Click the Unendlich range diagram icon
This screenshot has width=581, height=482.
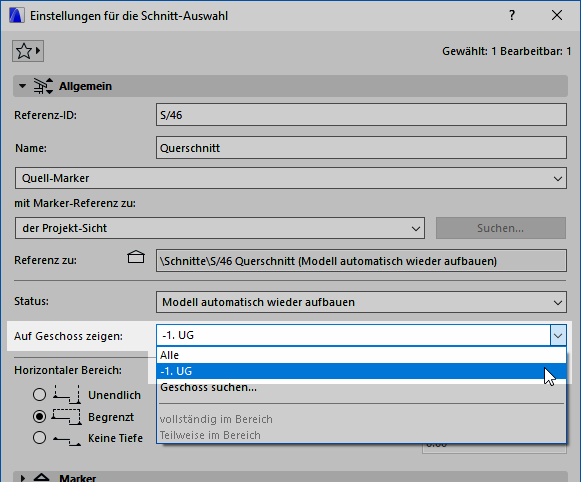67,395
